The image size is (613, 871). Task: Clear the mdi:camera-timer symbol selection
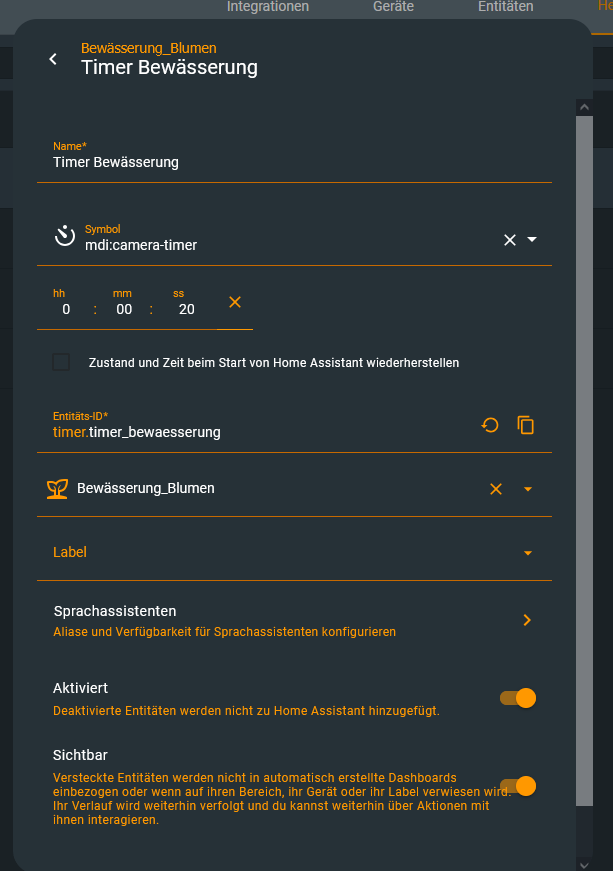click(509, 240)
